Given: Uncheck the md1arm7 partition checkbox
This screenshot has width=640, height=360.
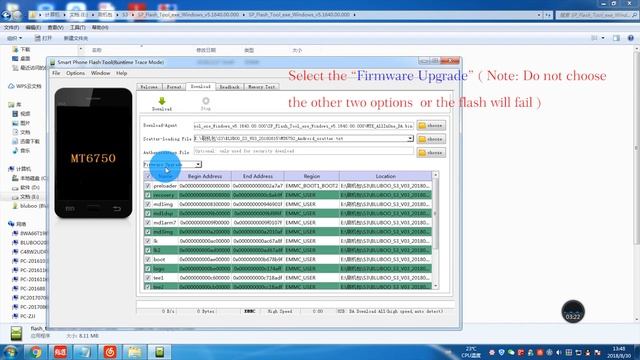Looking at the screenshot, I should (x=148, y=222).
